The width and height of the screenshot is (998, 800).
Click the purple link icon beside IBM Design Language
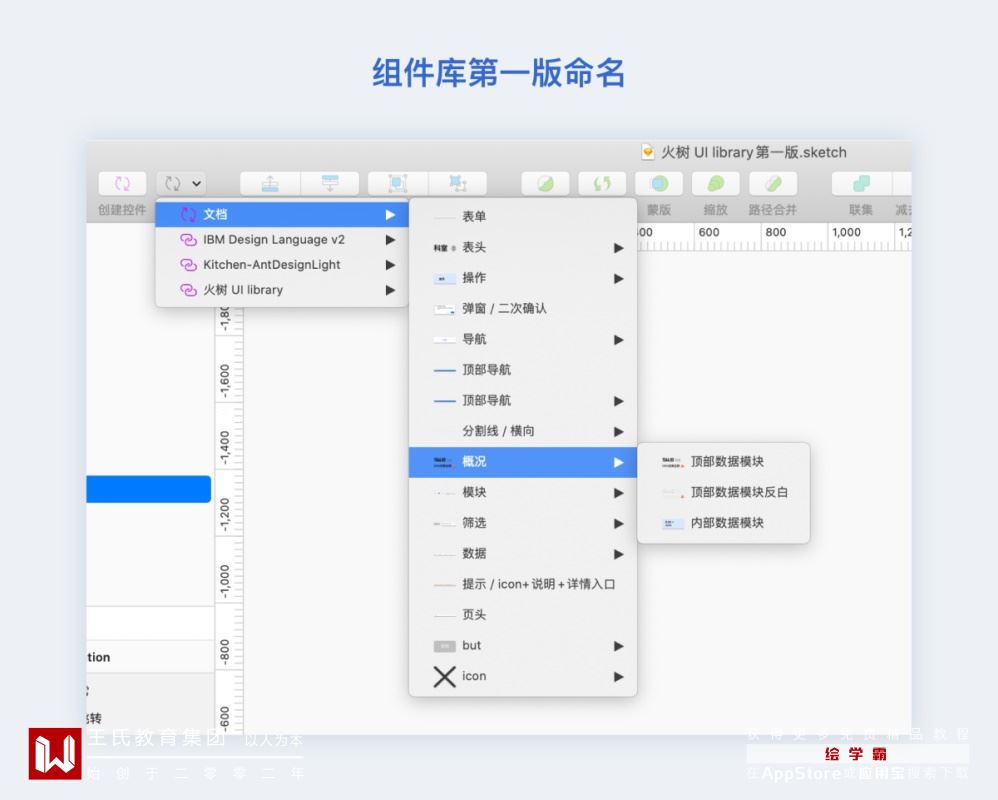188,240
